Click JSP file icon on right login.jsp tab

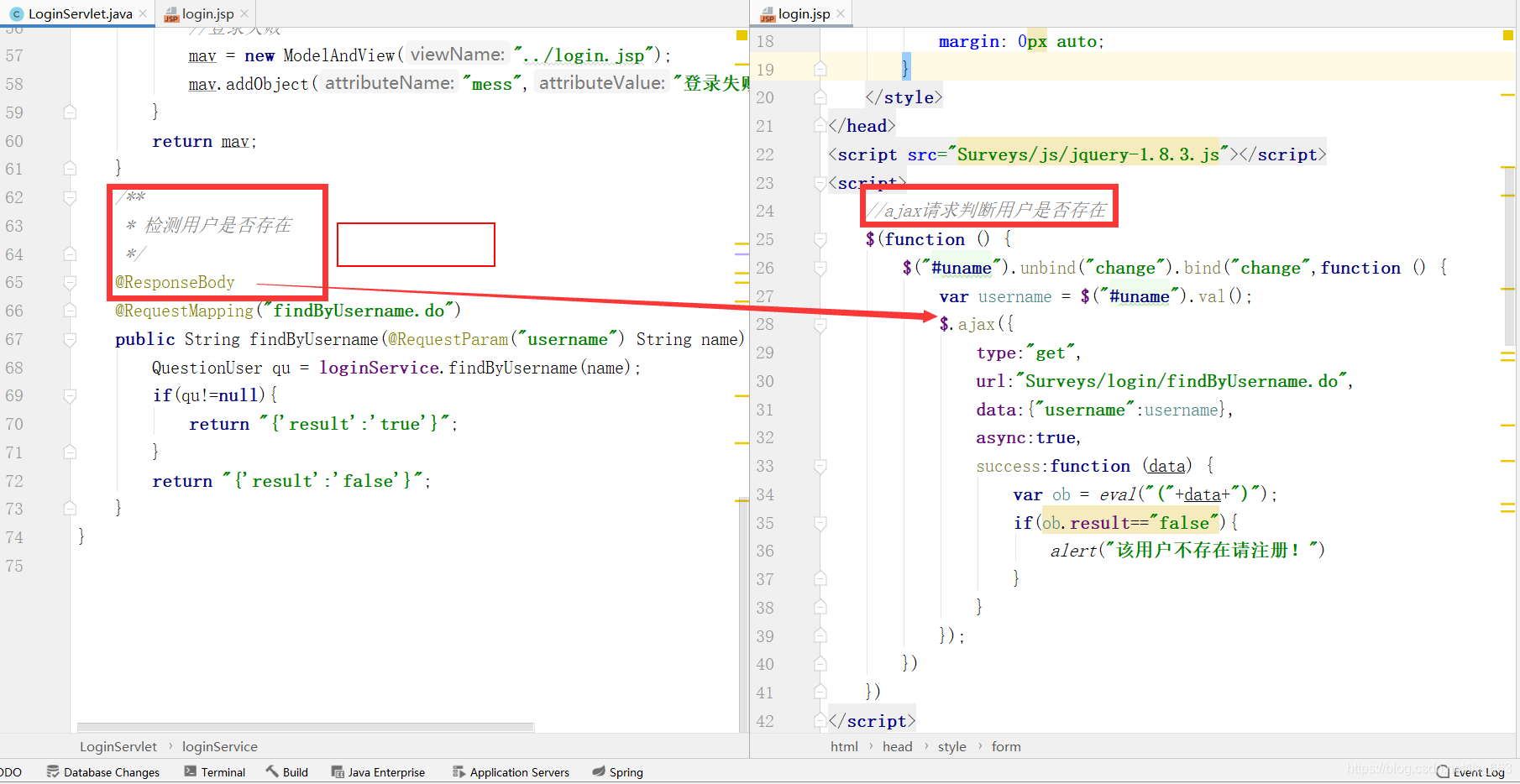point(768,14)
